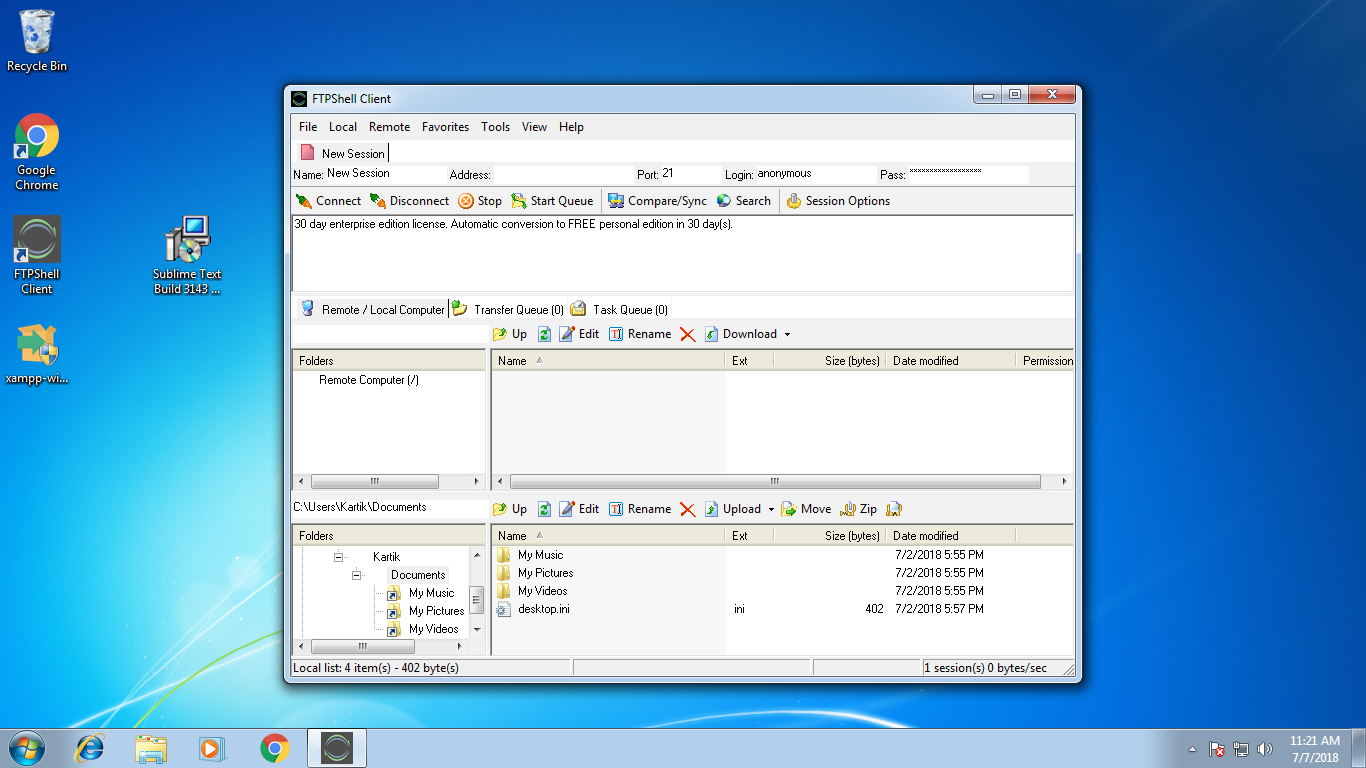Screen dimensions: 1366x768
Task: Open the Download dropdown arrow
Action: pos(787,334)
